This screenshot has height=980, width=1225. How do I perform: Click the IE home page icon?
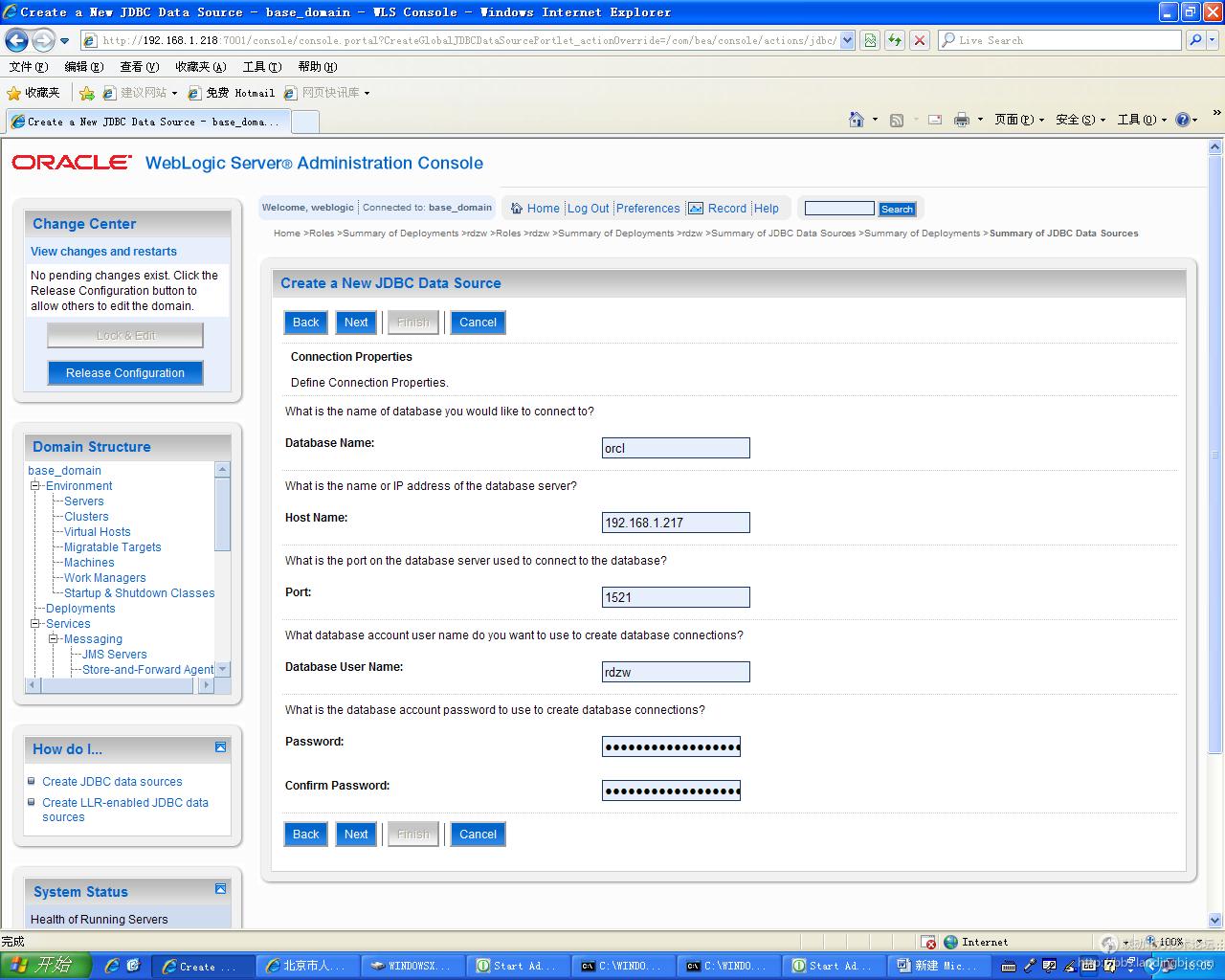point(857,120)
